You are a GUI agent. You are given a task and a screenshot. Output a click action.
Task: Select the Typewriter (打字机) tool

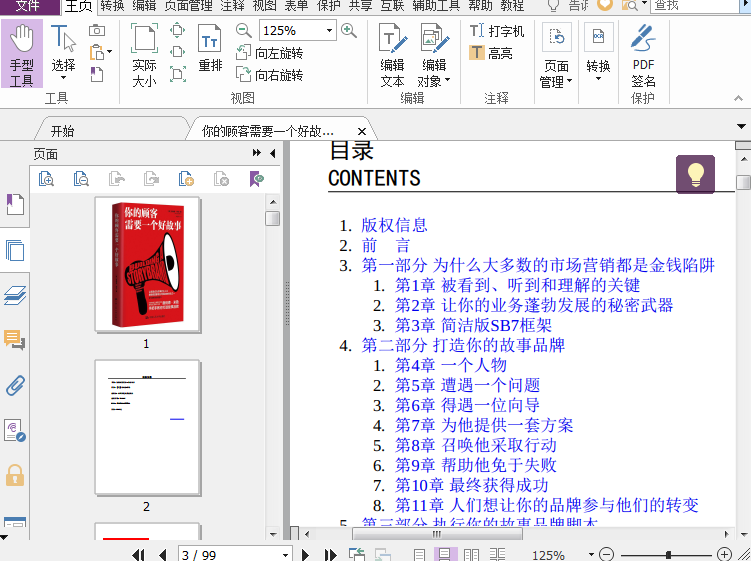[497, 31]
